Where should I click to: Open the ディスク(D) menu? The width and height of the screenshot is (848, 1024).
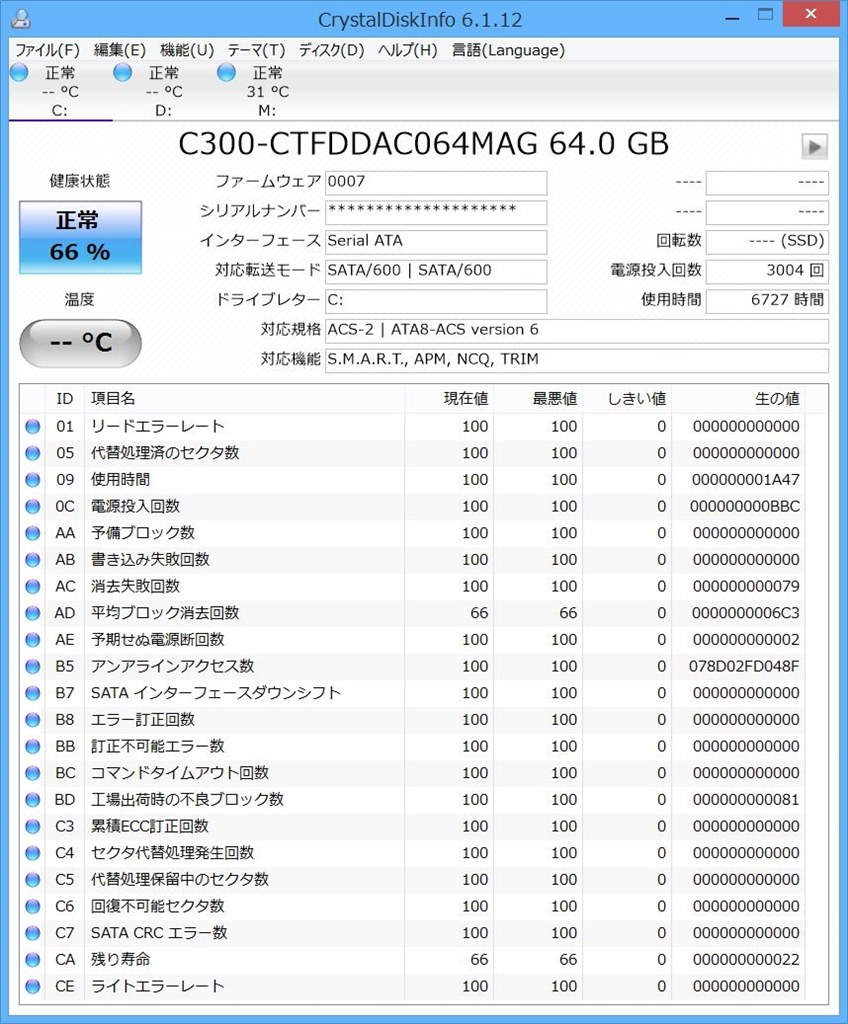[x=331, y=50]
